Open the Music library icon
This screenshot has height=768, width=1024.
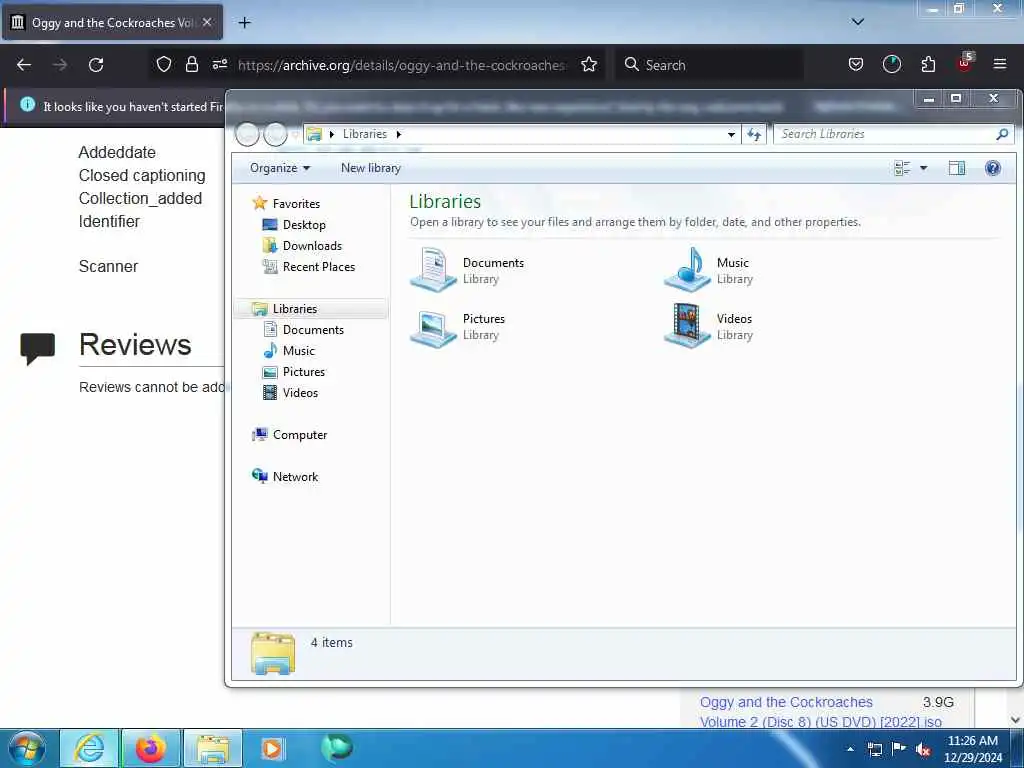[687, 269]
